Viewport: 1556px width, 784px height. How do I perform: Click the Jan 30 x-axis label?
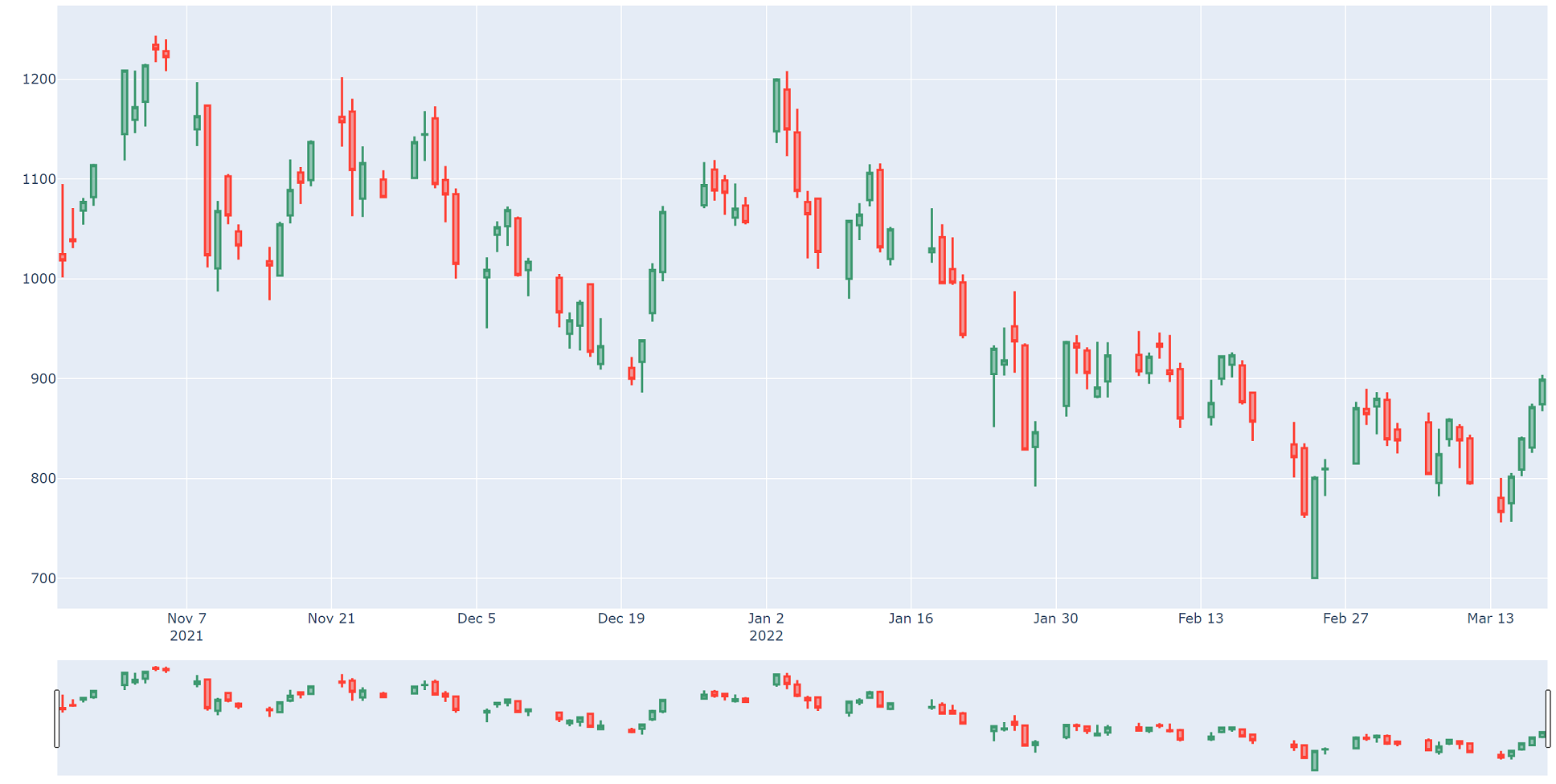(1056, 619)
